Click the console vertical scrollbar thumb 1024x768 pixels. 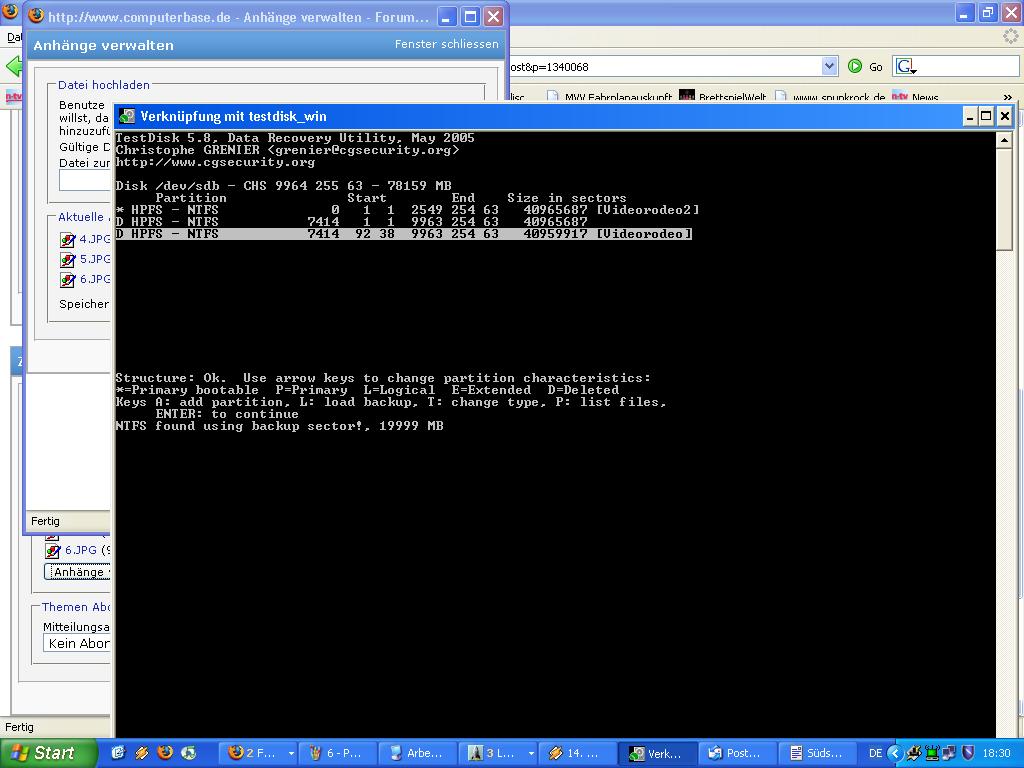[1004, 199]
